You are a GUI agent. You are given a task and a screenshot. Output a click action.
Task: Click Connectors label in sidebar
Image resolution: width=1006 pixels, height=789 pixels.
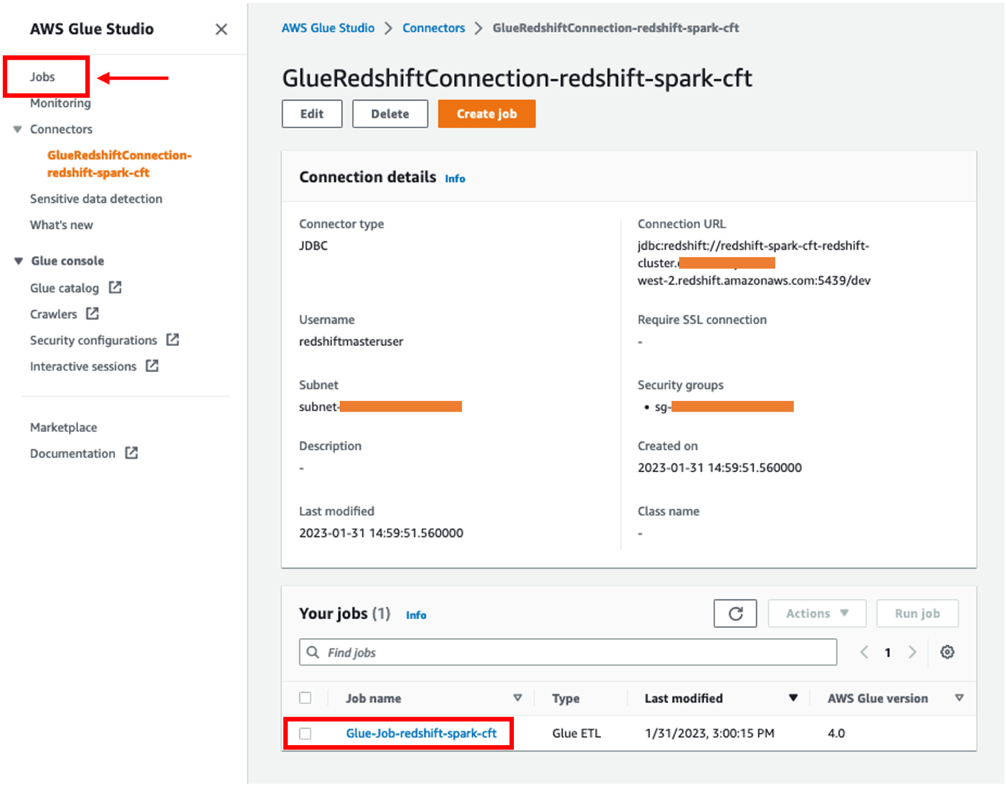(x=61, y=130)
